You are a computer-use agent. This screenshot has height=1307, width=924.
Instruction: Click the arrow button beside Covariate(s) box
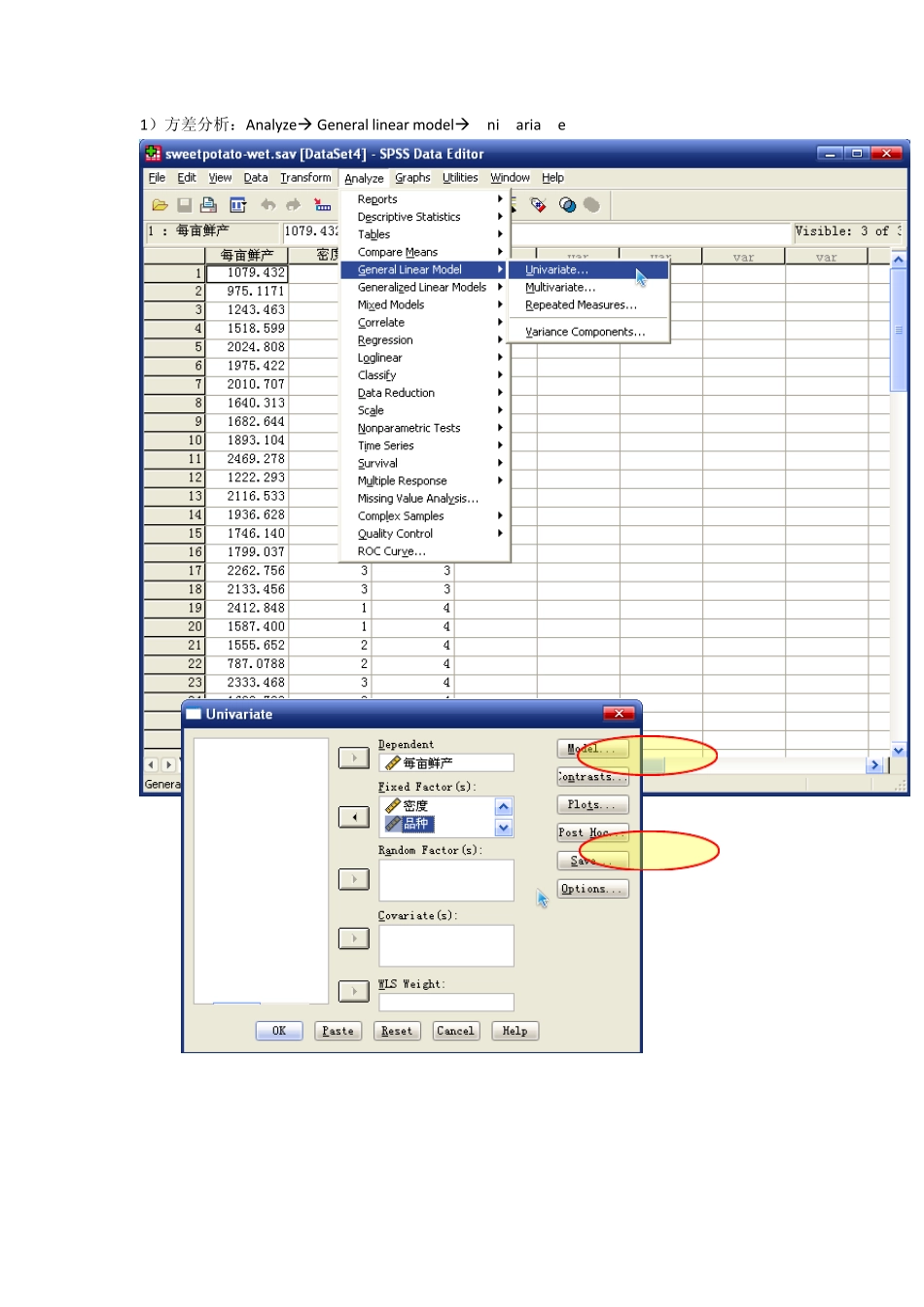point(354,938)
